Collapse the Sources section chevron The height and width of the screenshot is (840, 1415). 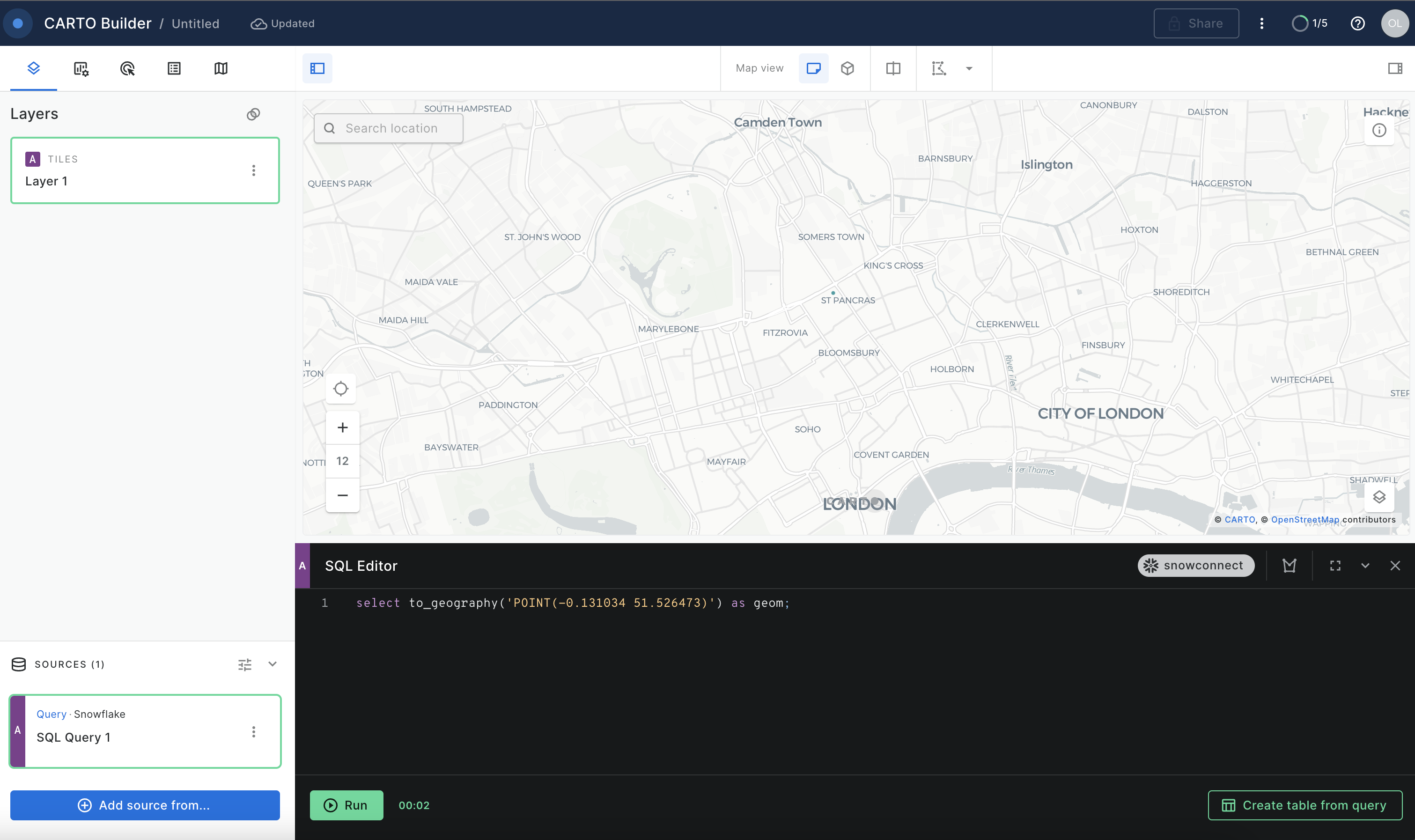(x=272, y=663)
